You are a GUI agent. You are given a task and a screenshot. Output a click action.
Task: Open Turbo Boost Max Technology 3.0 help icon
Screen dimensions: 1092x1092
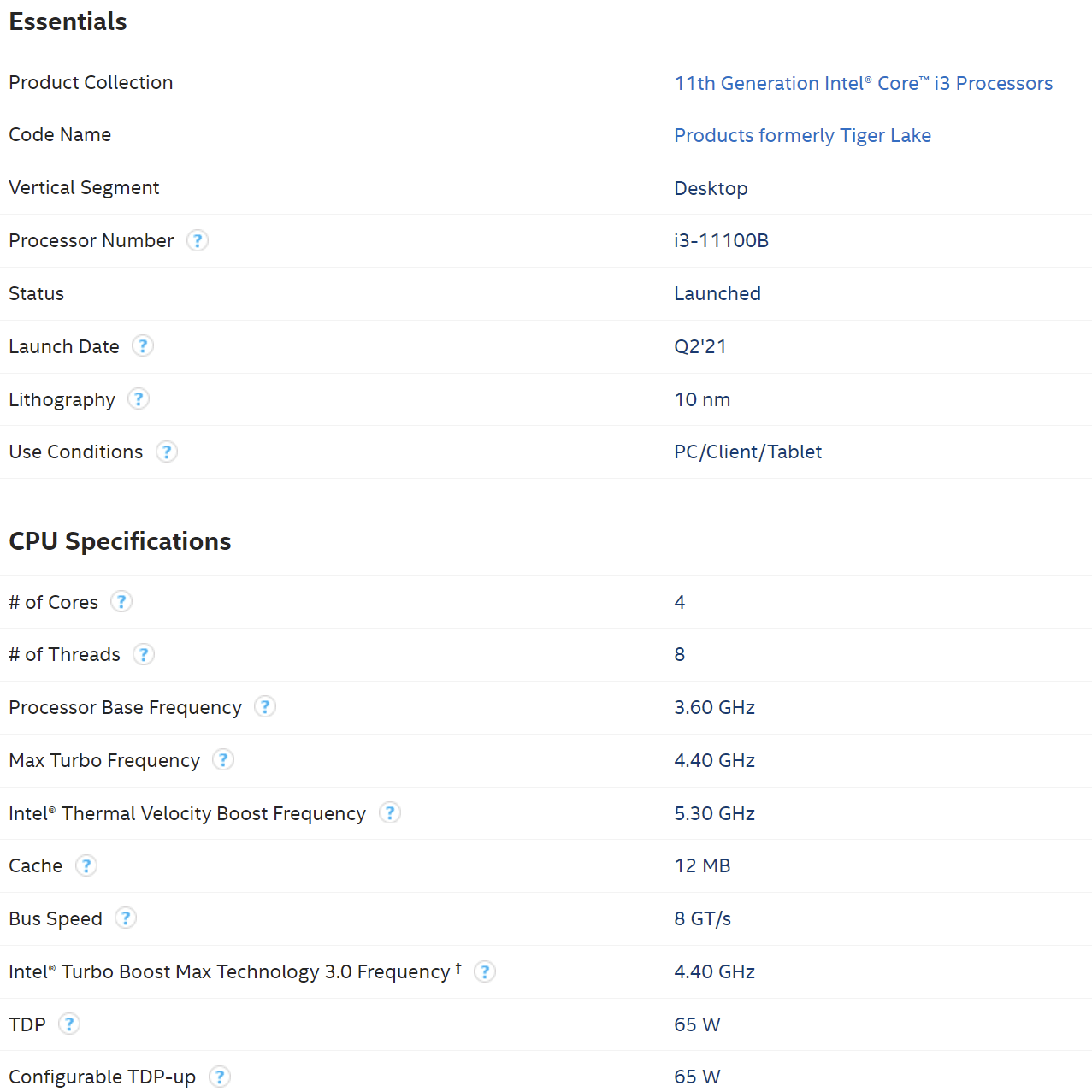(485, 972)
